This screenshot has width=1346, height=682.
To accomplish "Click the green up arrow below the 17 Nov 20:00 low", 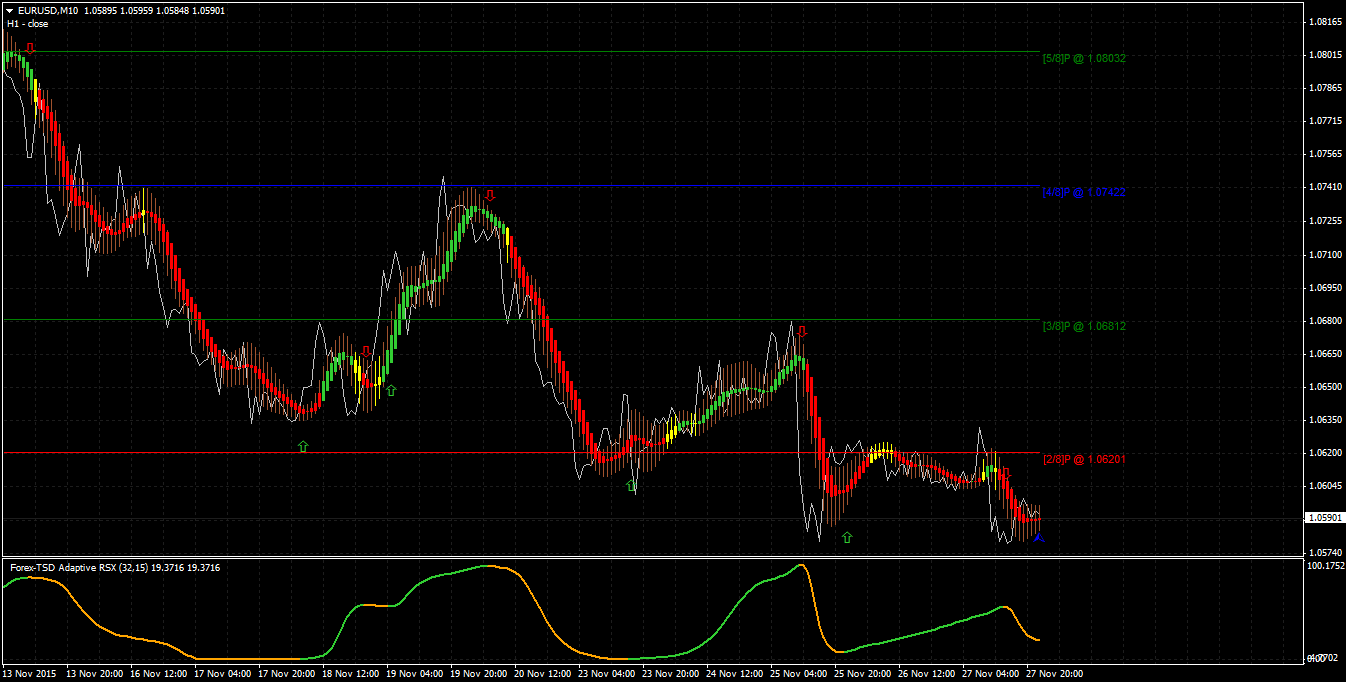I will (303, 446).
